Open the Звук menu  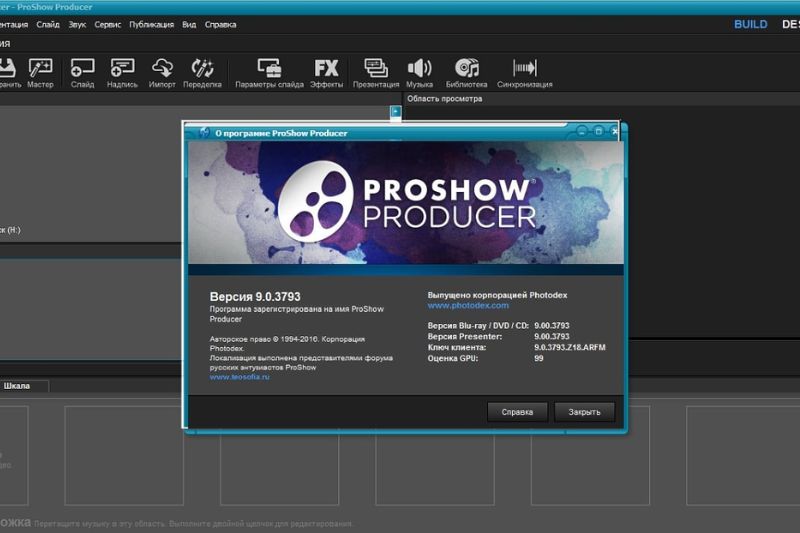tap(77, 24)
